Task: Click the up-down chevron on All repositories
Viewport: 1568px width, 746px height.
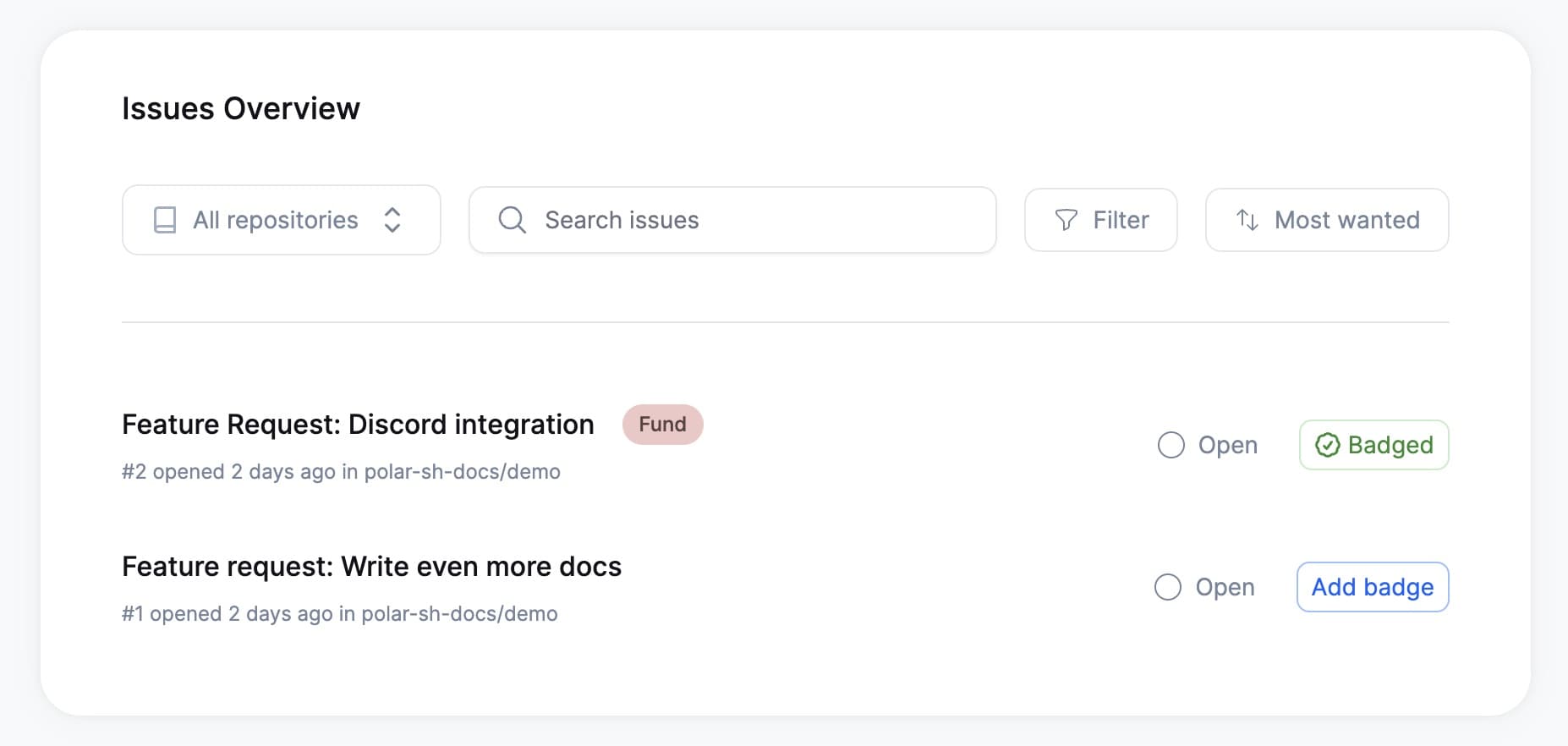Action: 392,220
